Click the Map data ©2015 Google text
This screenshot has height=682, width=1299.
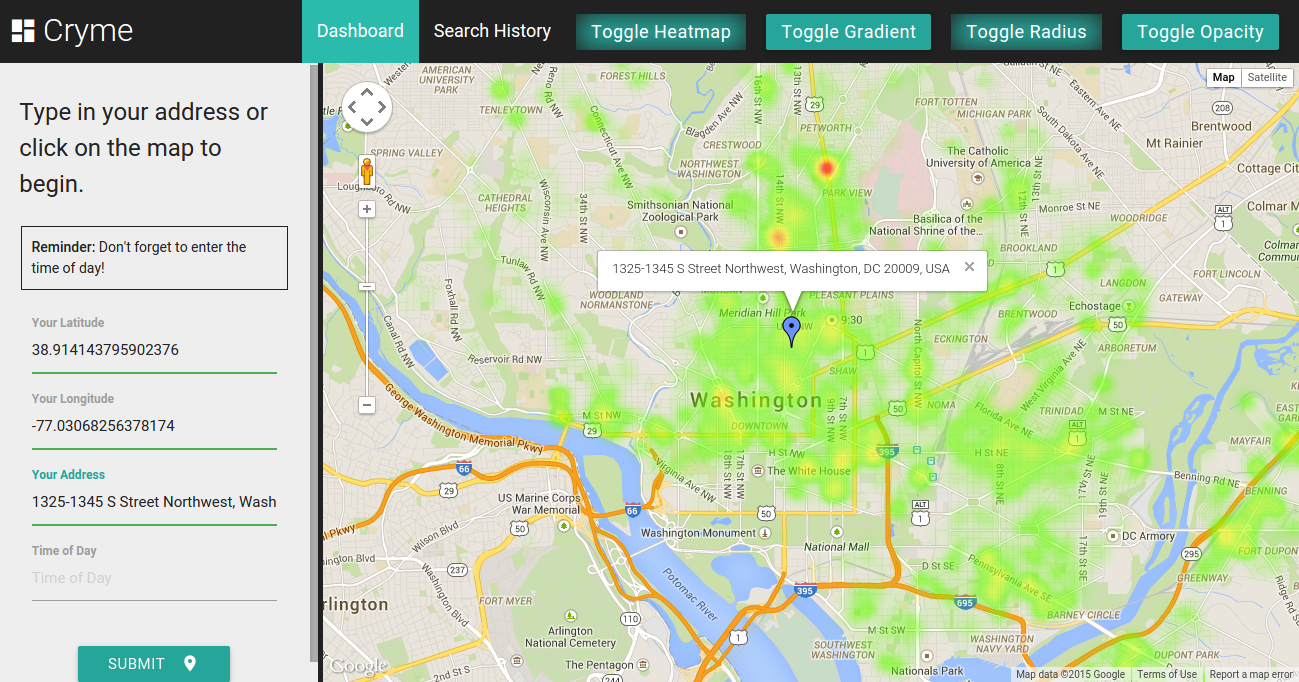1070,674
